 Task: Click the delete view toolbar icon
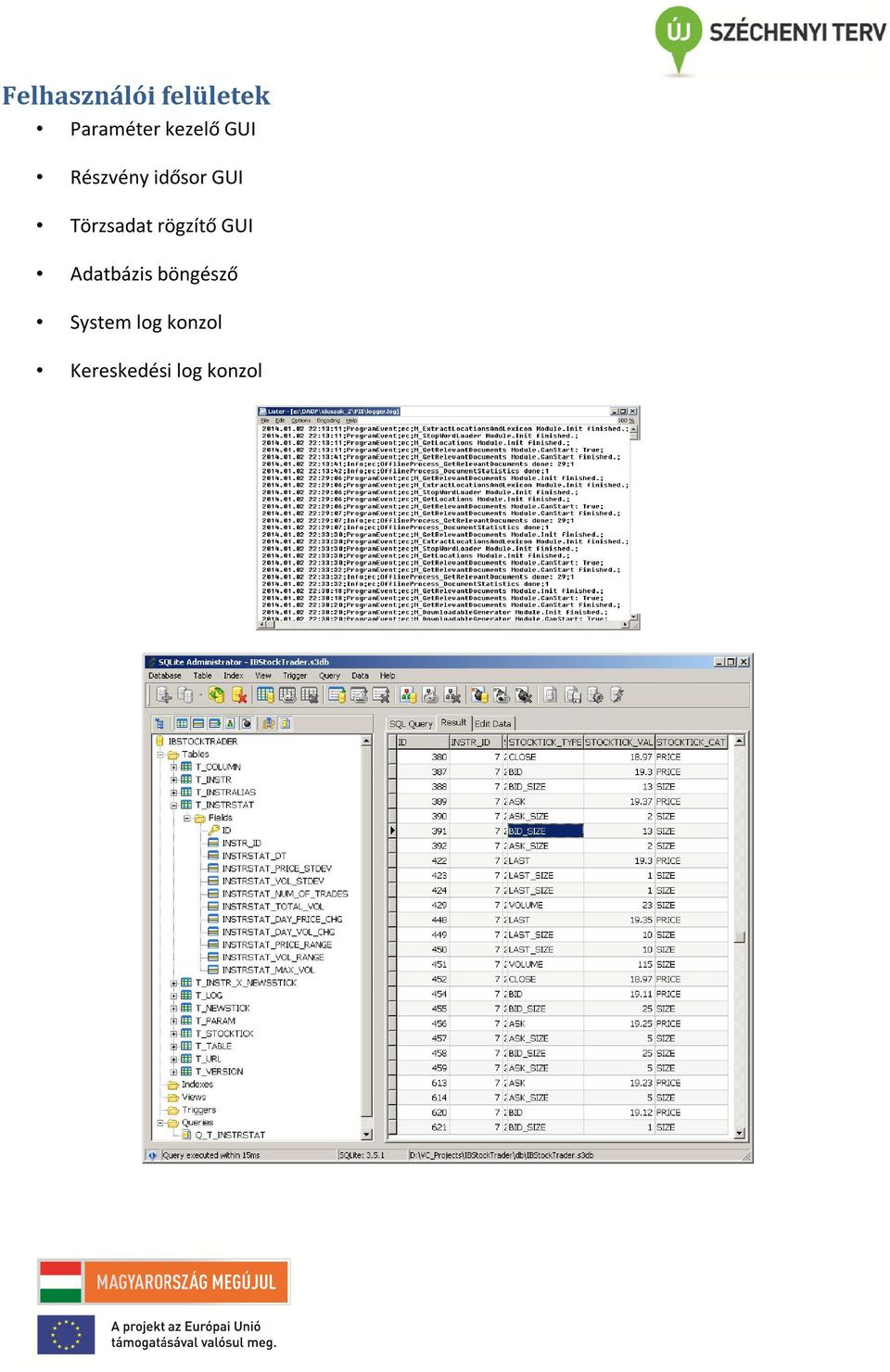(x=452, y=694)
